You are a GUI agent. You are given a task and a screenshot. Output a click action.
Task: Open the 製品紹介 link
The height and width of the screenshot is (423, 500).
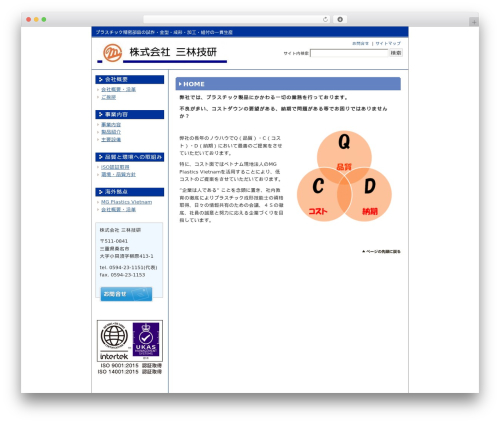[x=111, y=132]
